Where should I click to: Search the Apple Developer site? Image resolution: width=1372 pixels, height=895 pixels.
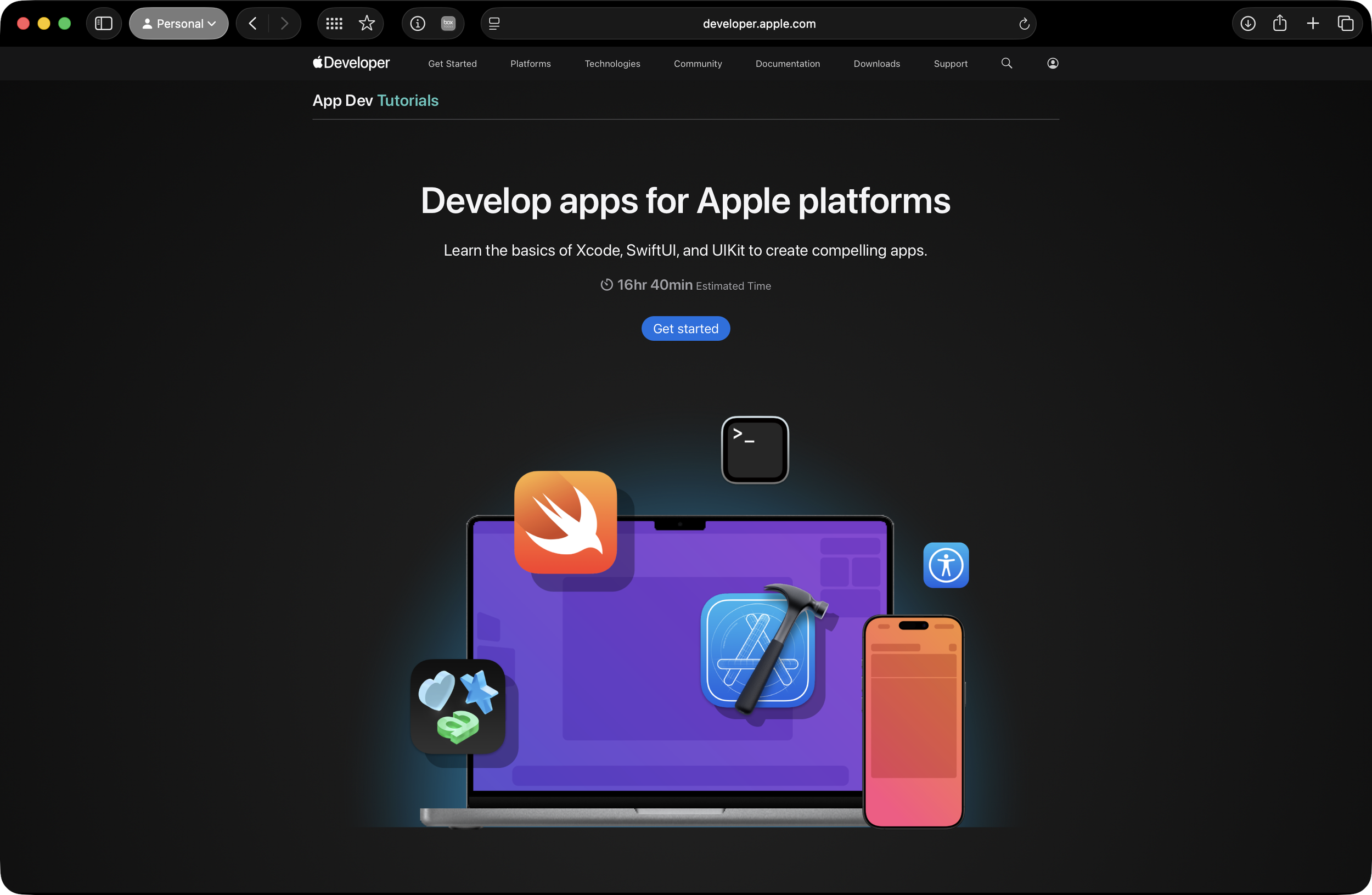pyautogui.click(x=1006, y=64)
